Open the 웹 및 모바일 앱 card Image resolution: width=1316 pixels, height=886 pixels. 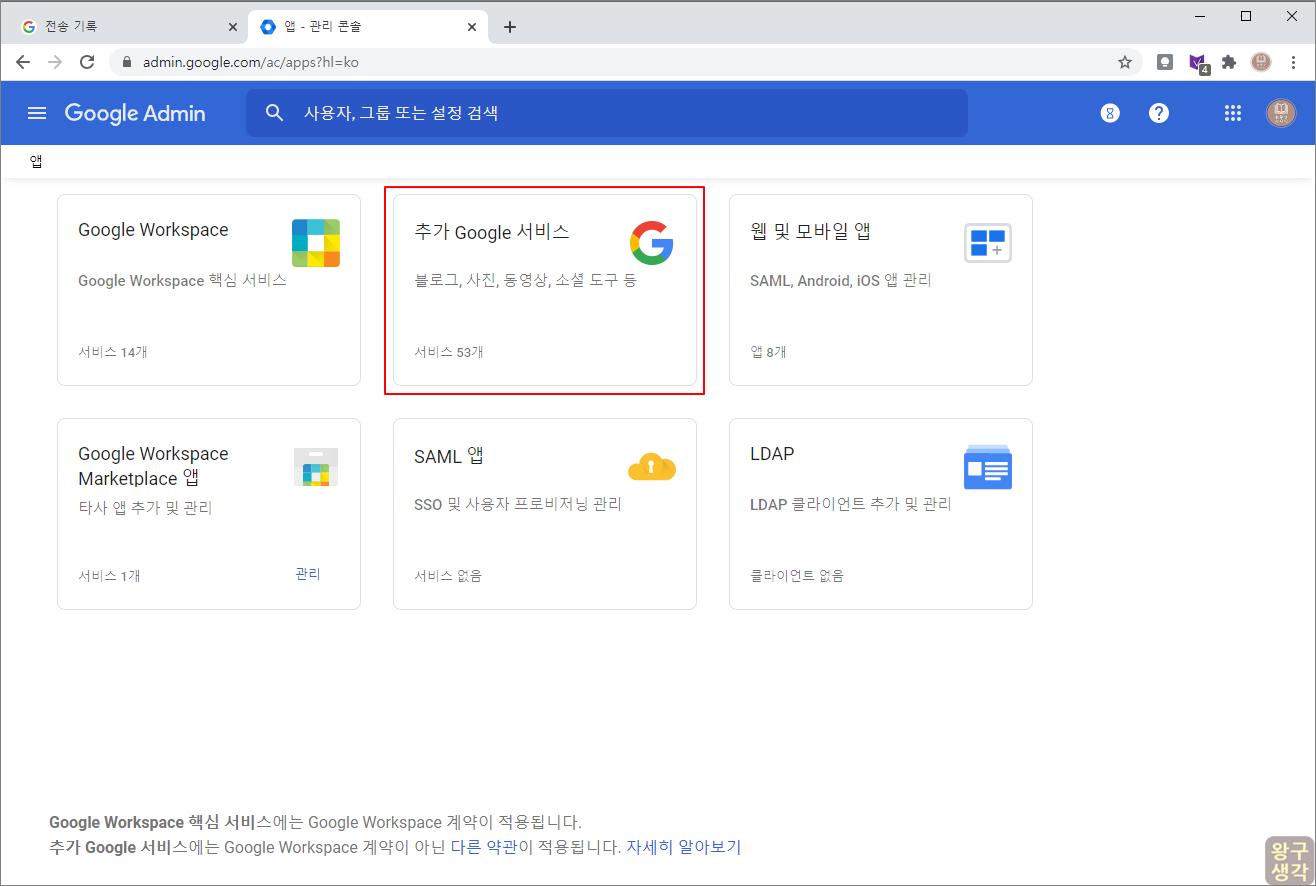pyautogui.click(x=881, y=290)
